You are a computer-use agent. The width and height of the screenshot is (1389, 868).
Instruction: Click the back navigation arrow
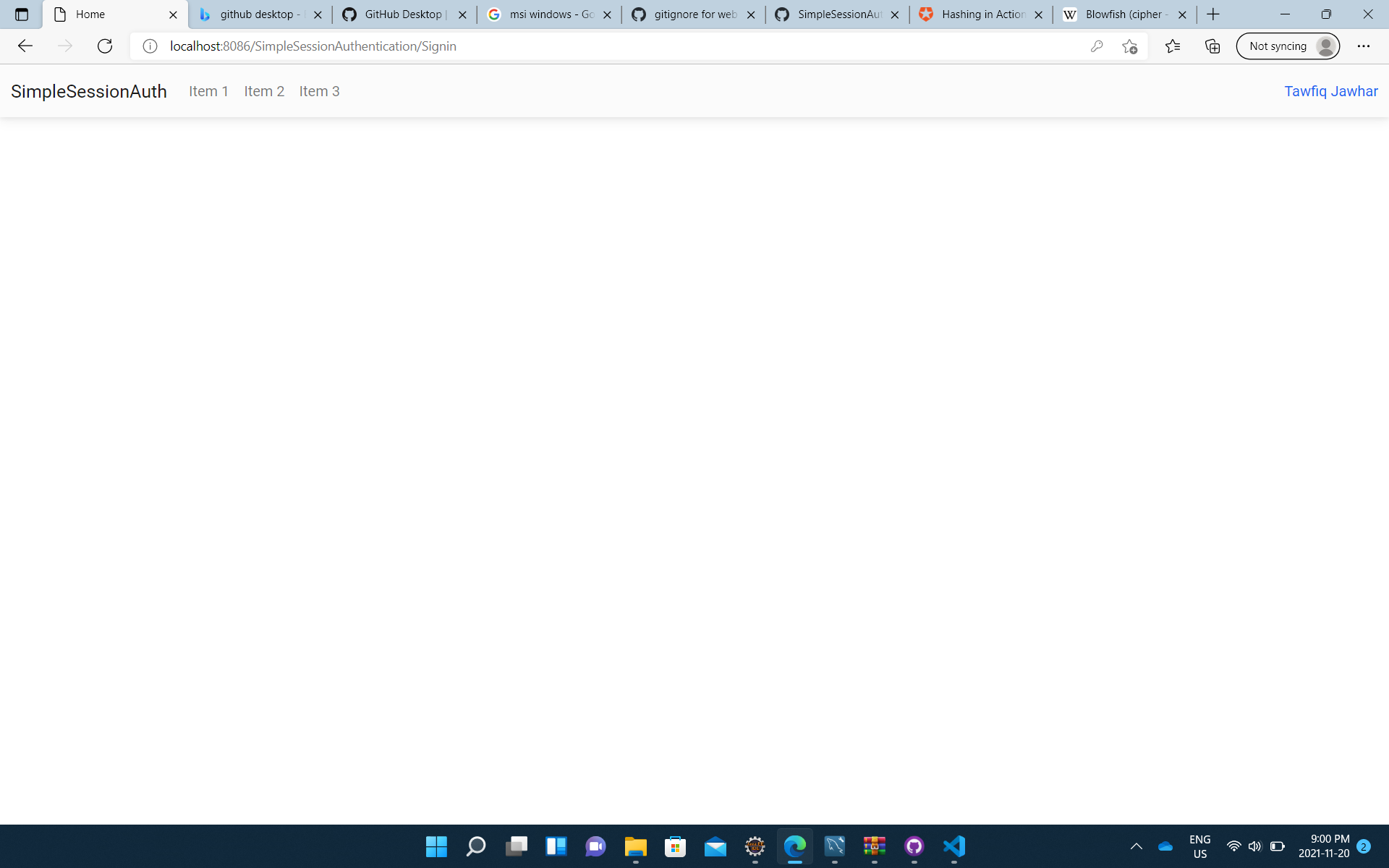25,46
